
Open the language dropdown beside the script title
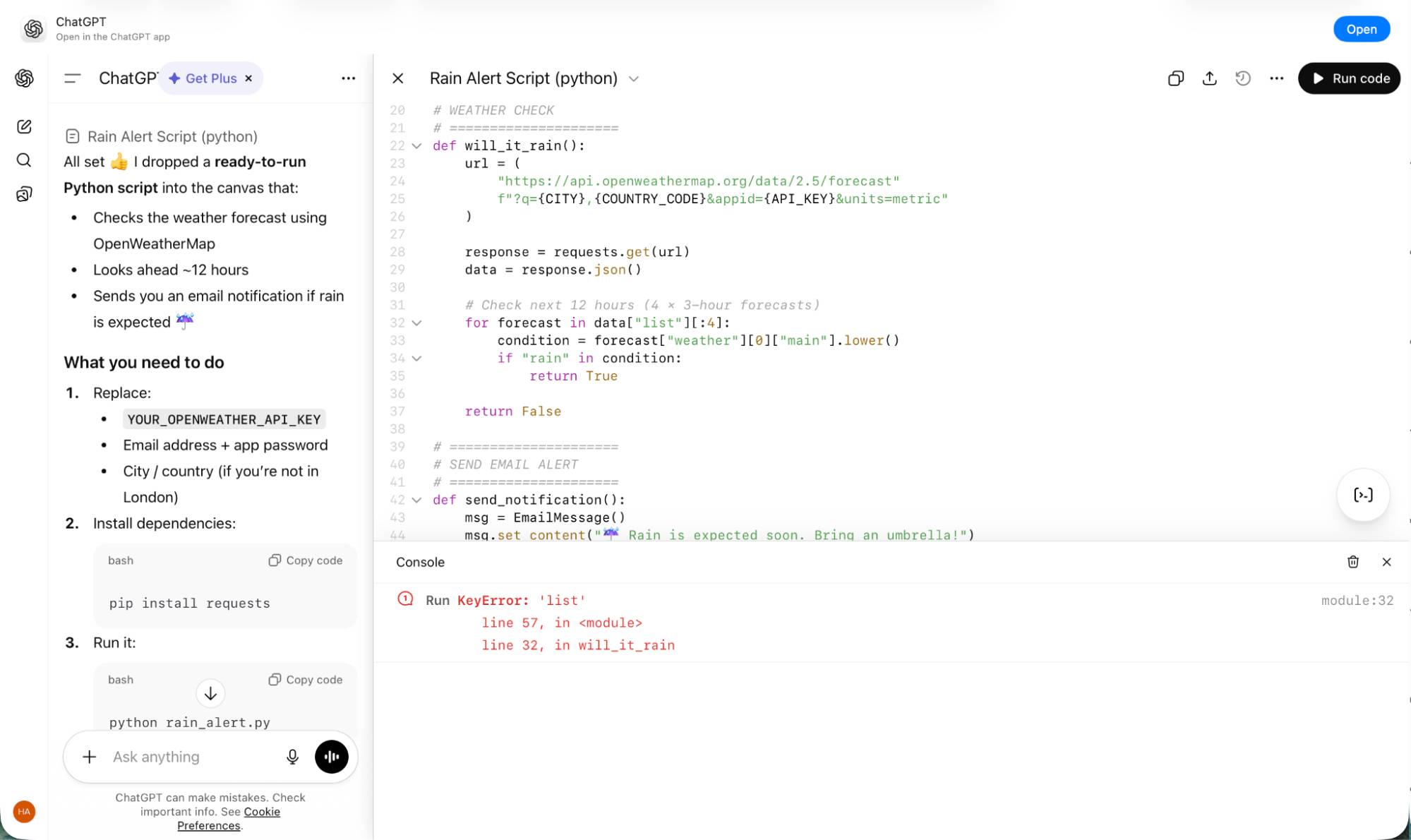pos(633,79)
